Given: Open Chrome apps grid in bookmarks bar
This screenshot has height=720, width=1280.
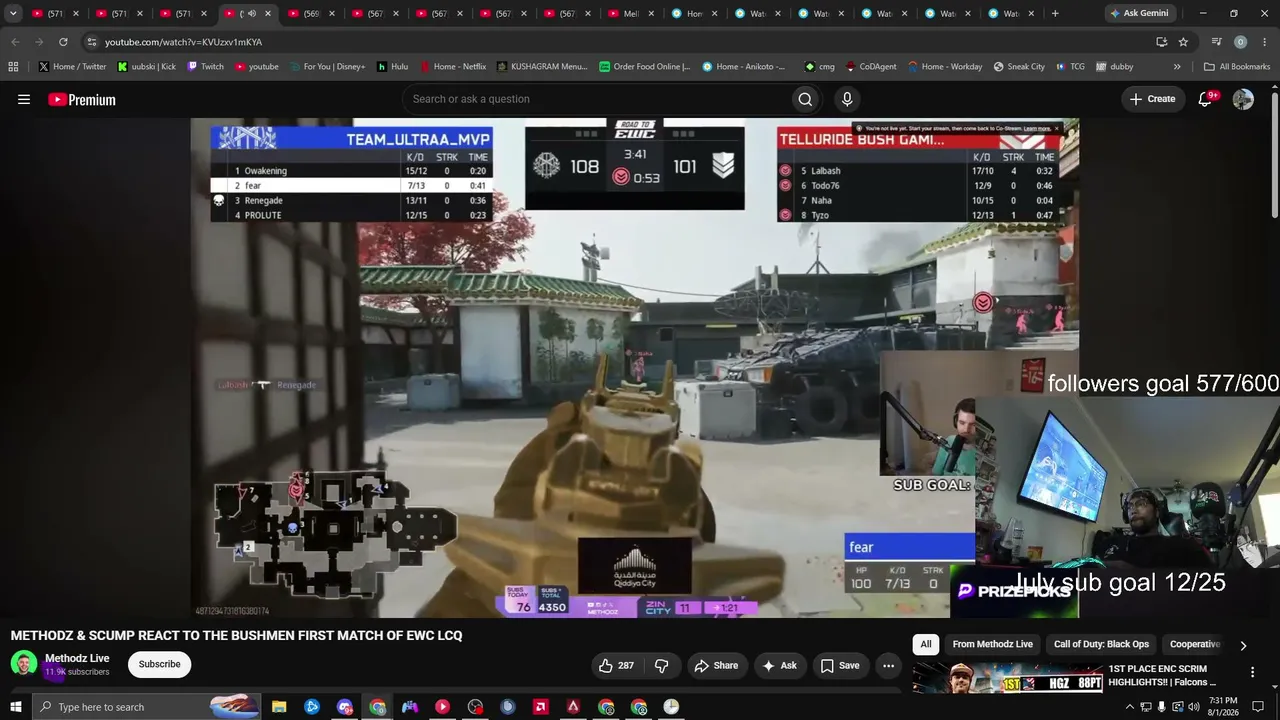Looking at the screenshot, I should click(x=13, y=67).
